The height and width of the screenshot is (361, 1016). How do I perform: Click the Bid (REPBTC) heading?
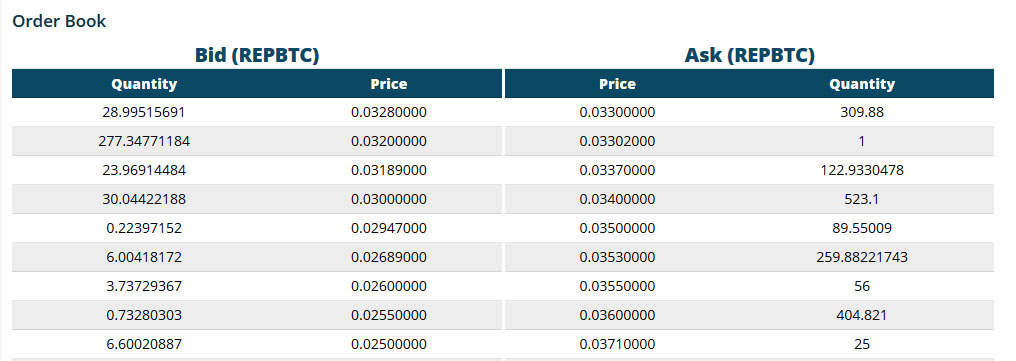point(257,55)
